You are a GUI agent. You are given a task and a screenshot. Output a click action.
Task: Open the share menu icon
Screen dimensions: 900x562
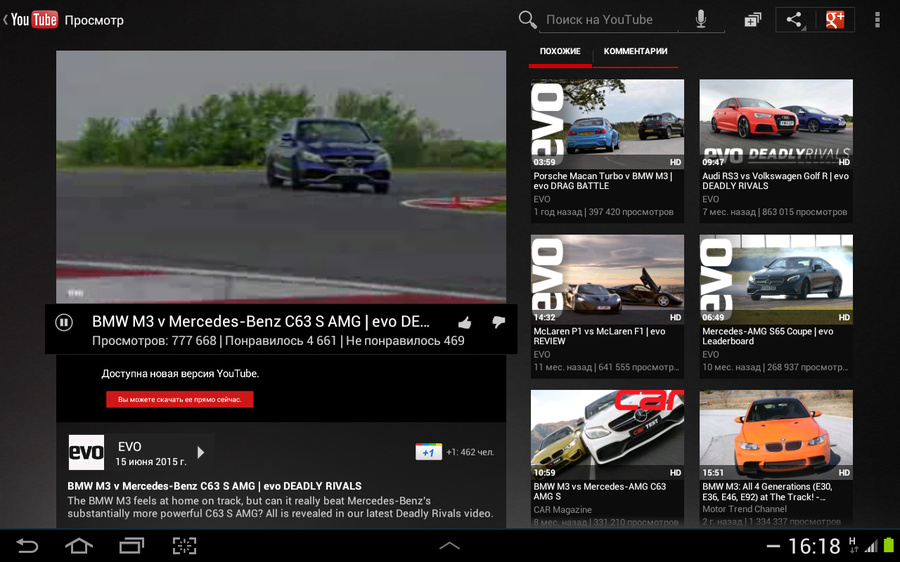pyautogui.click(x=794, y=20)
